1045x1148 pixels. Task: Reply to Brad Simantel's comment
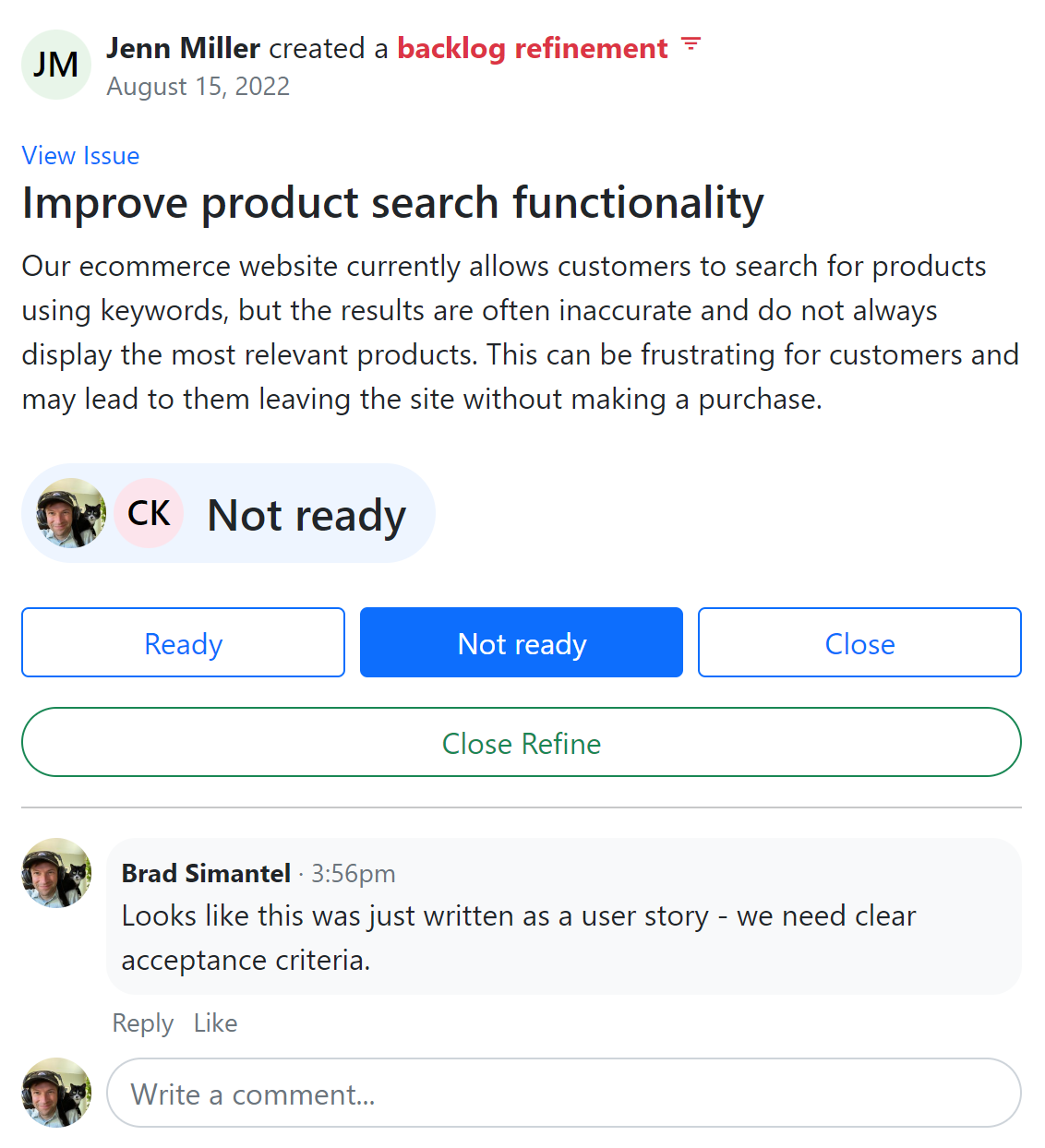click(x=143, y=1023)
